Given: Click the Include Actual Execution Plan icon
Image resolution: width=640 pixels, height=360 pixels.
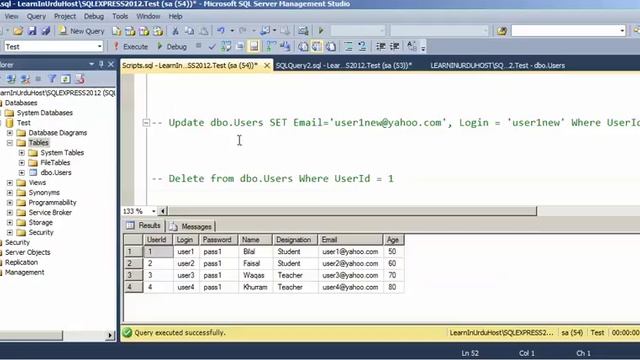Looking at the screenshot, I should pos(271,47).
